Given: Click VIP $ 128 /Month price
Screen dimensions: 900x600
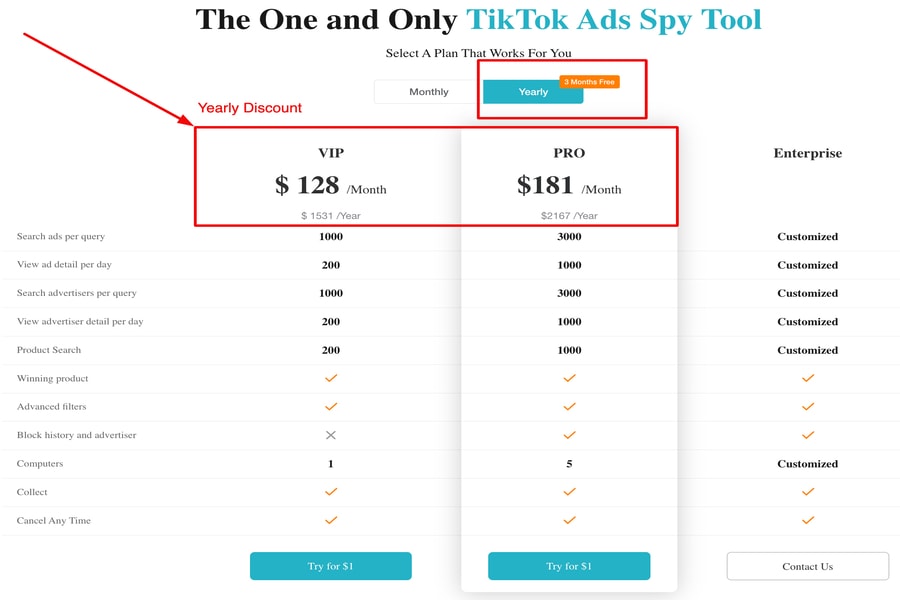Looking at the screenshot, I should click(330, 186).
